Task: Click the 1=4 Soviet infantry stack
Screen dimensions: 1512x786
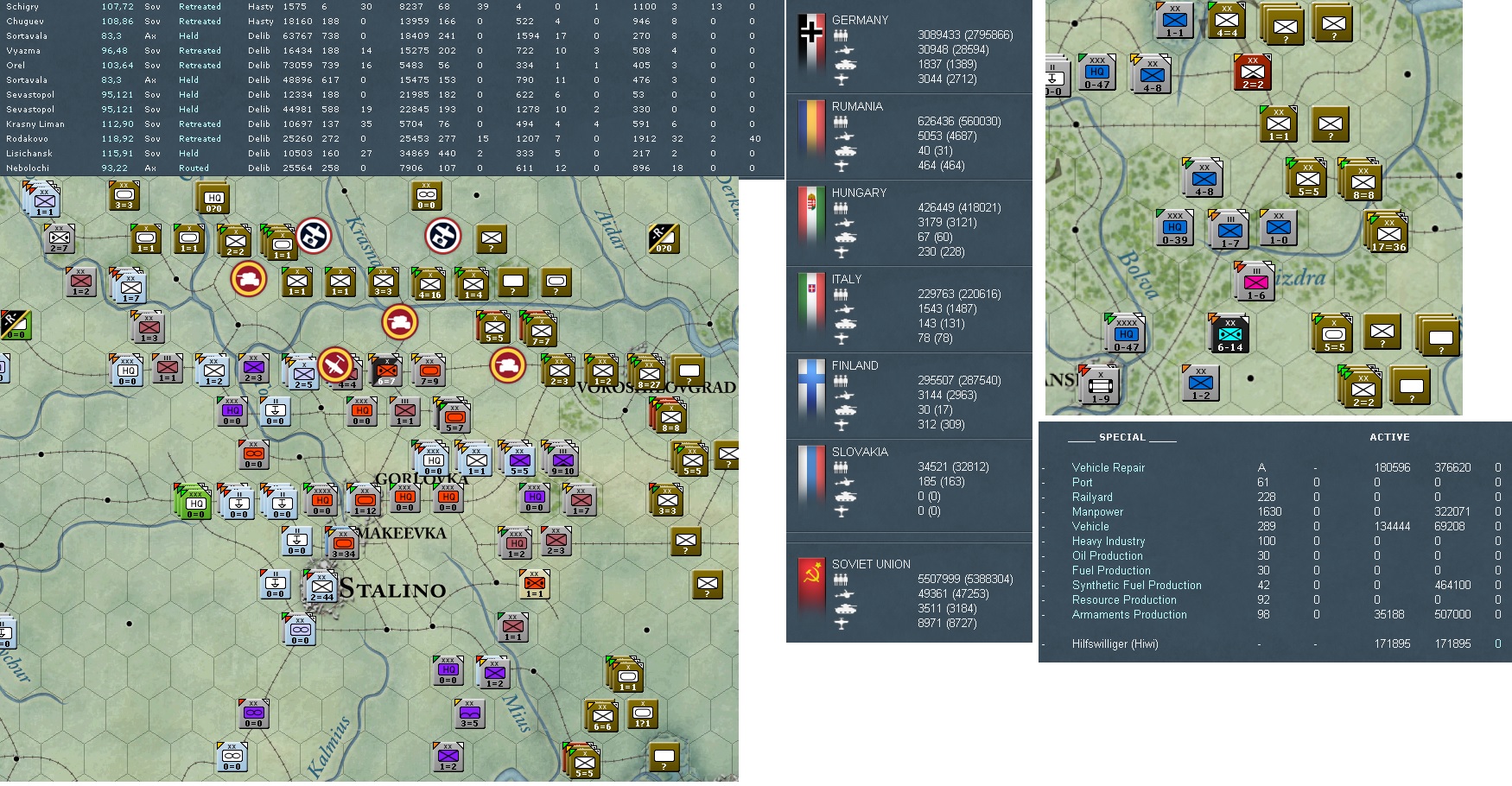Action: (473, 284)
